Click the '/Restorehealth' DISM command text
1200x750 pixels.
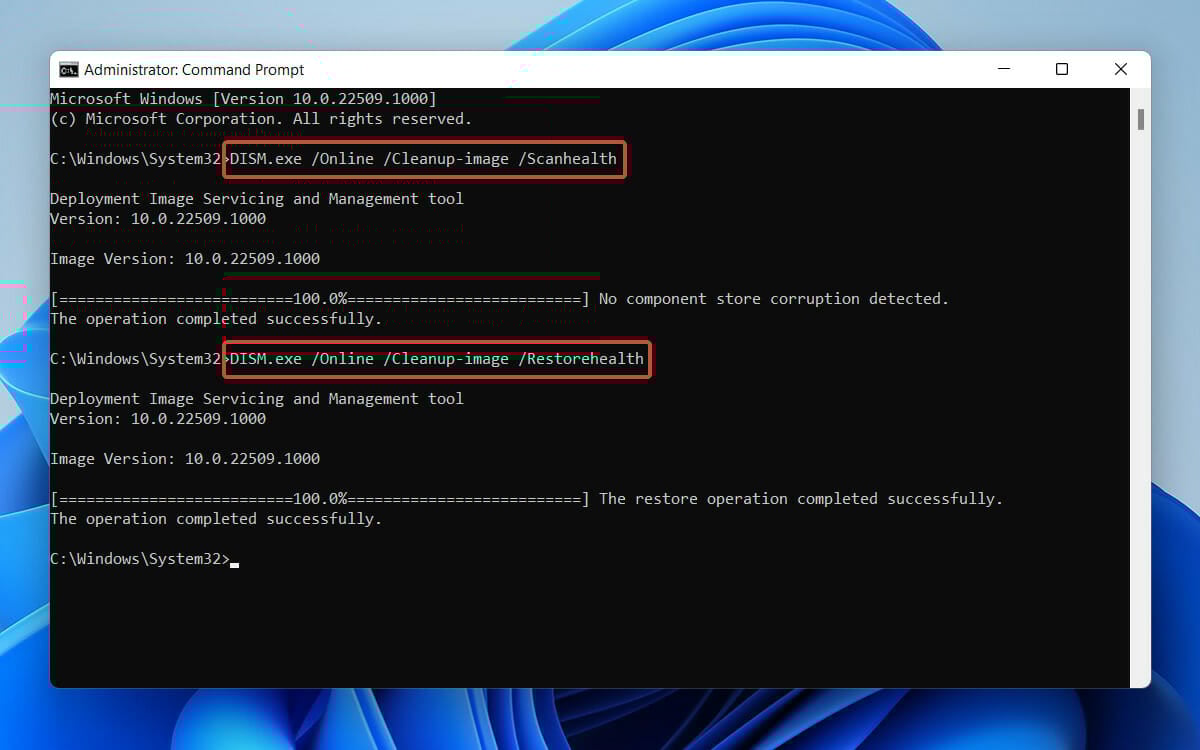pos(437,359)
